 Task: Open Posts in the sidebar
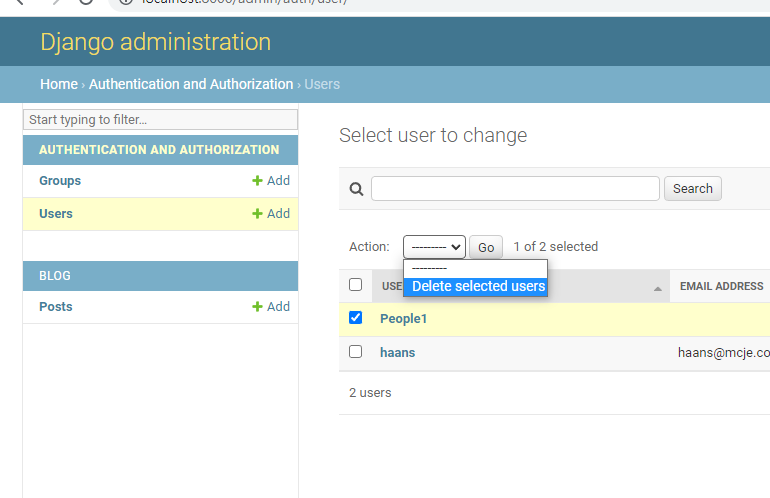56,306
